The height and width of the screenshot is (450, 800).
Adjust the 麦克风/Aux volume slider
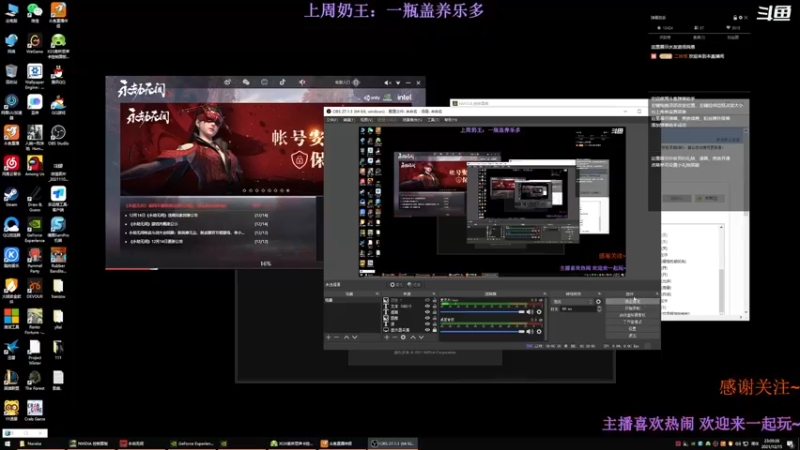(x=482, y=312)
